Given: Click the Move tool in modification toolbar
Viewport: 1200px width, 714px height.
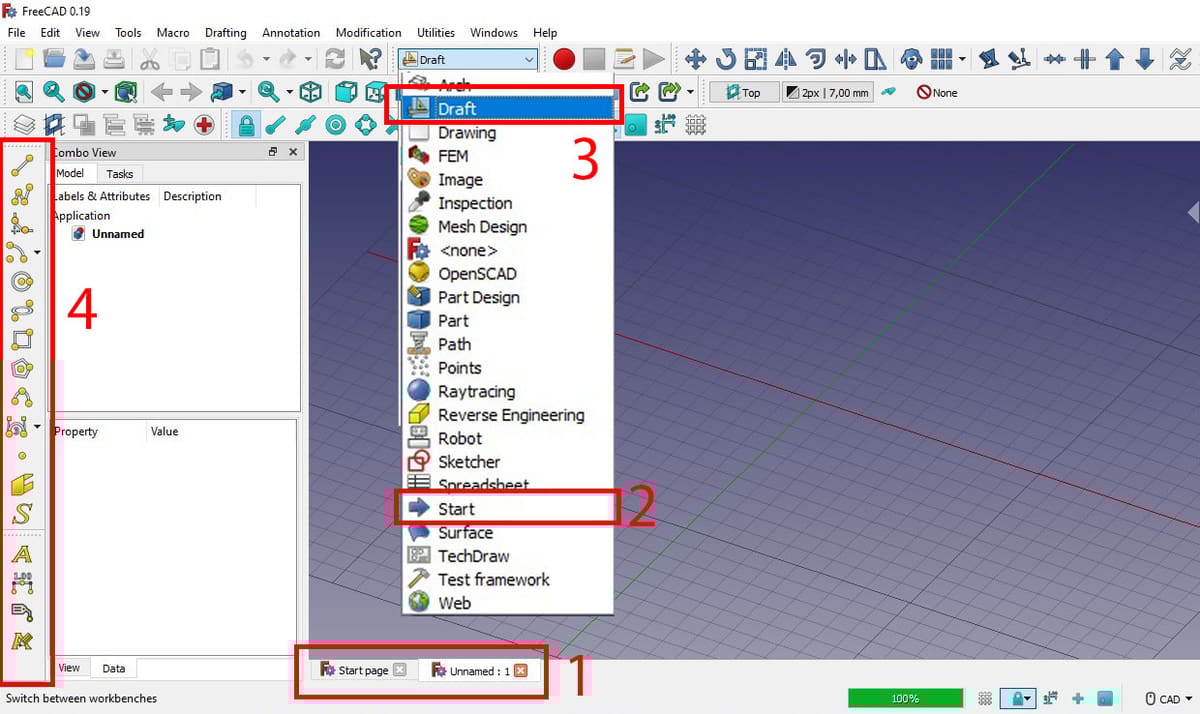Looking at the screenshot, I should (696, 59).
